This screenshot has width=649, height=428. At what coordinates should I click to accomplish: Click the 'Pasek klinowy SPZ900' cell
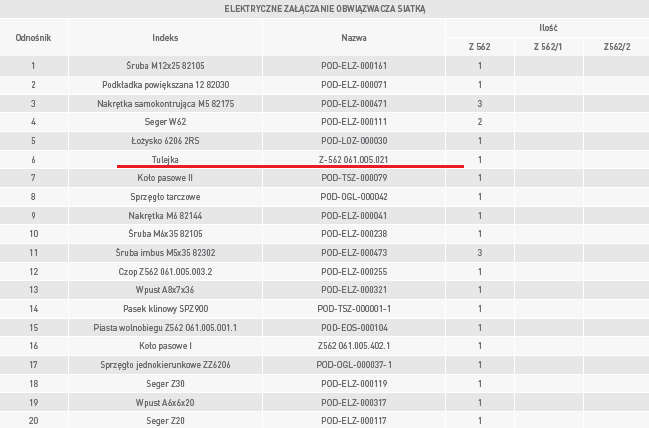click(165, 308)
